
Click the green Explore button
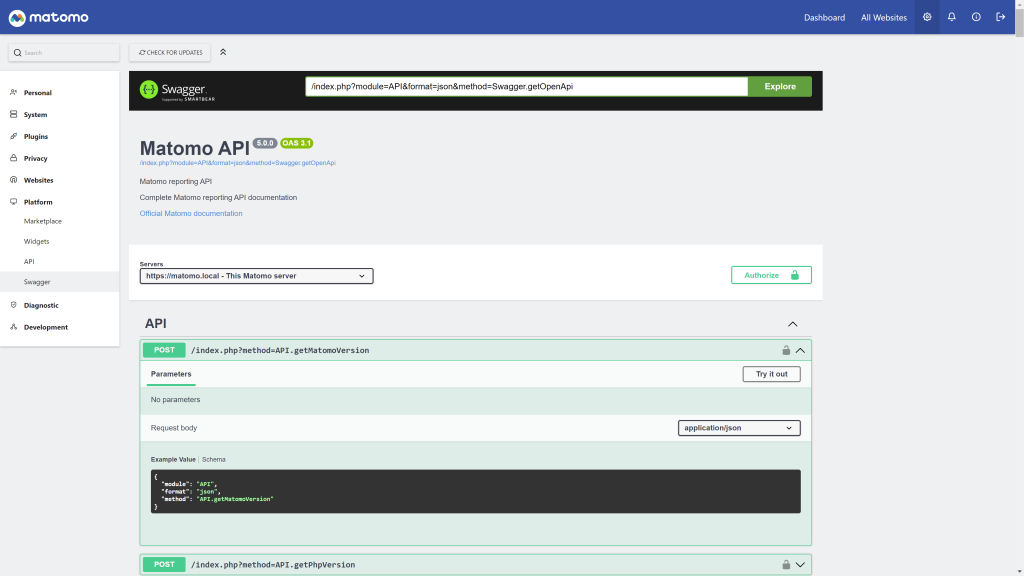coord(780,87)
